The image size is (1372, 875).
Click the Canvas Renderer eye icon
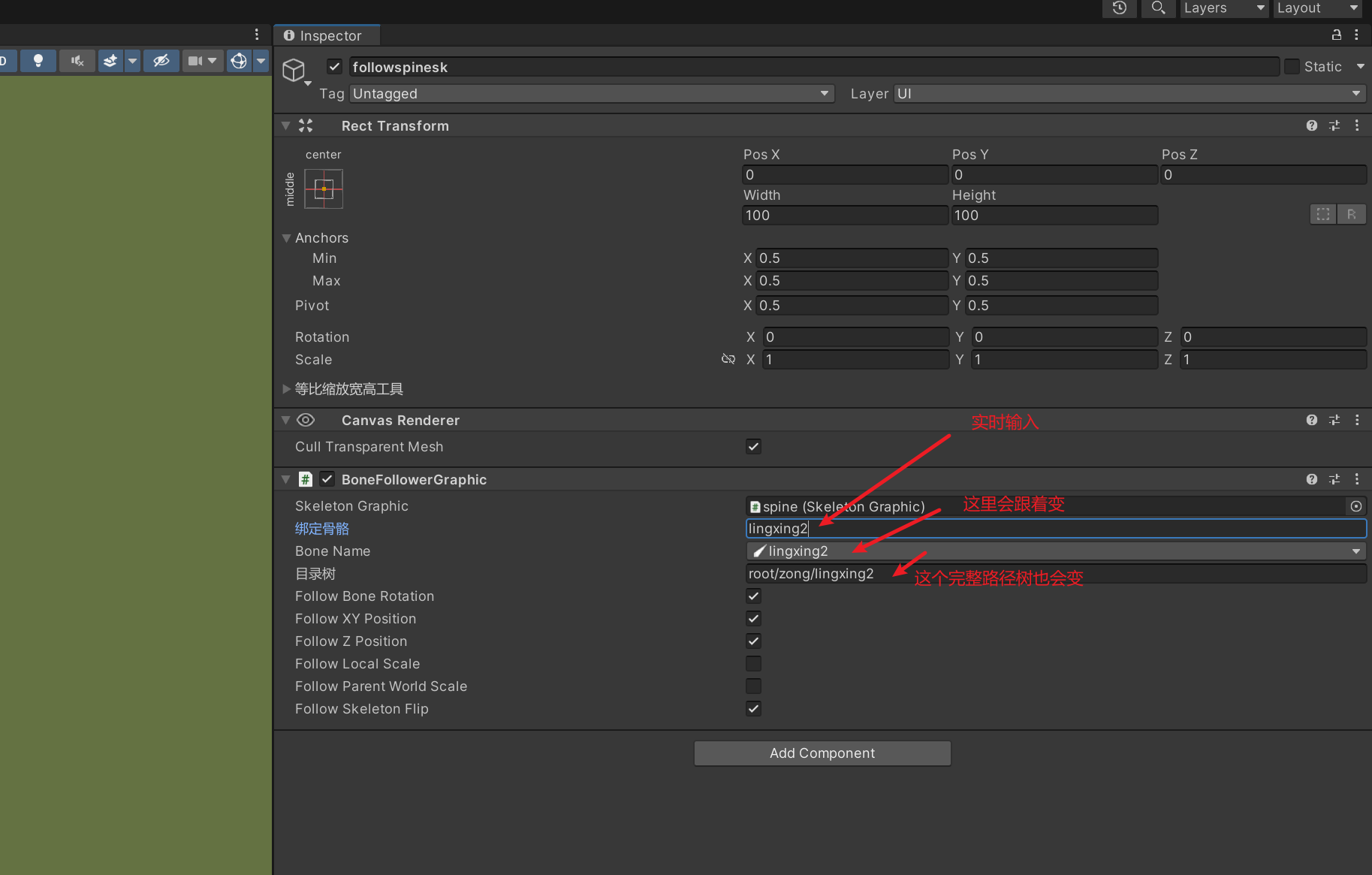pos(306,420)
